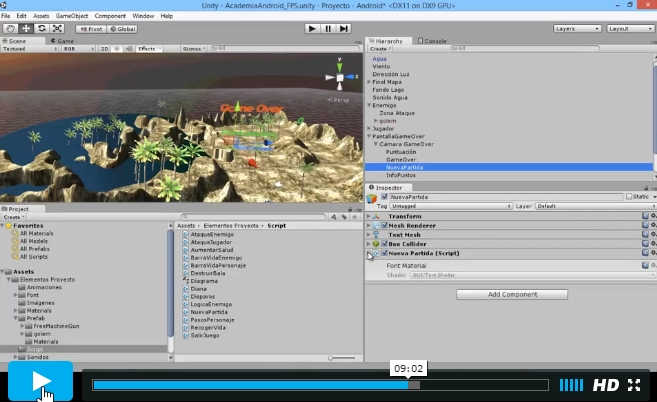Toggle 2D scene view mode
Screen dimensions: 657x402
pos(104,49)
